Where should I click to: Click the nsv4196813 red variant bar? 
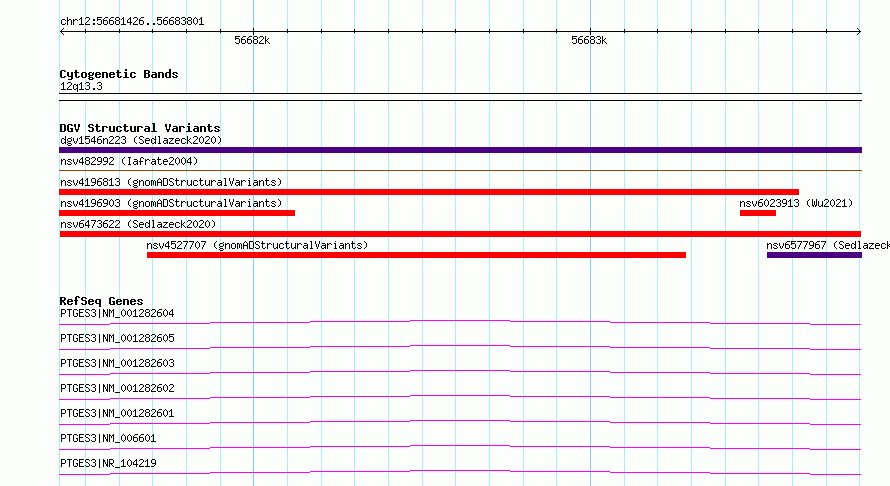click(429, 192)
